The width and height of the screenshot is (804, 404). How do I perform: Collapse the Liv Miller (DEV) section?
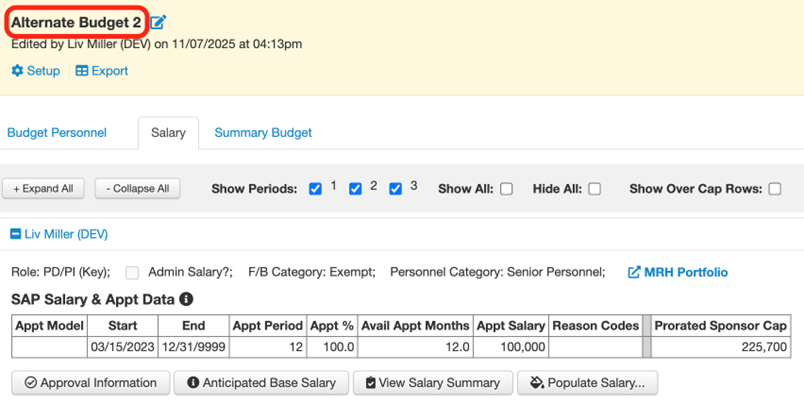16,234
